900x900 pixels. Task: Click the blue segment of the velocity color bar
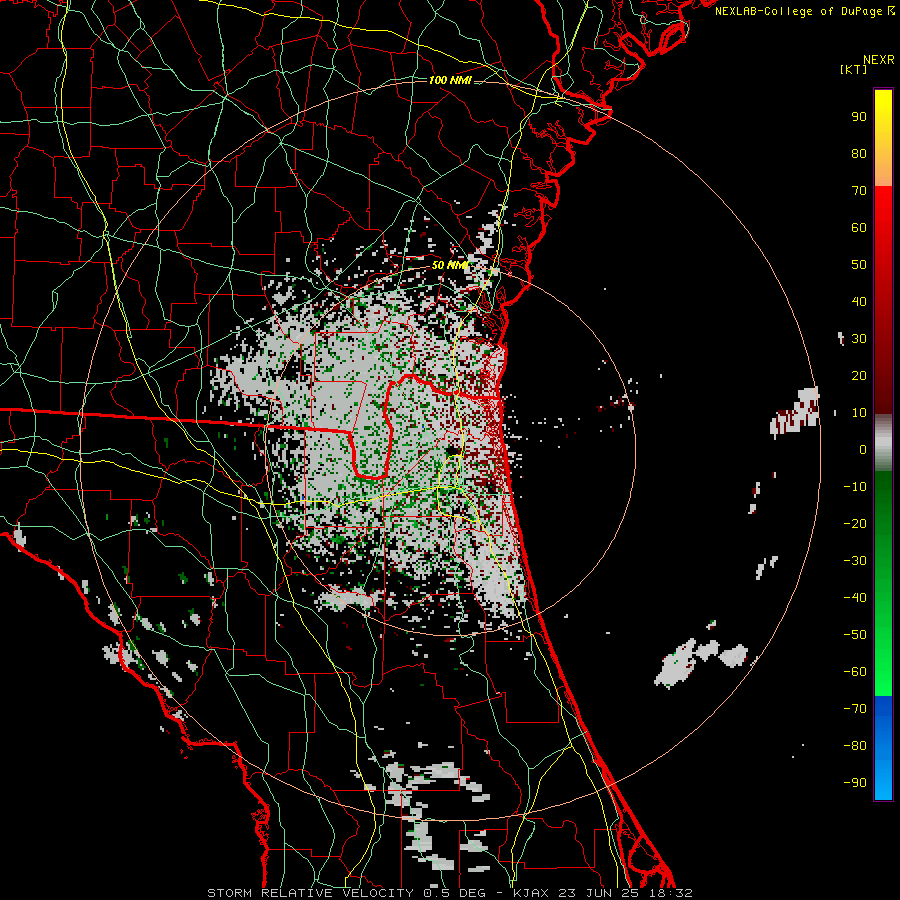point(883,747)
